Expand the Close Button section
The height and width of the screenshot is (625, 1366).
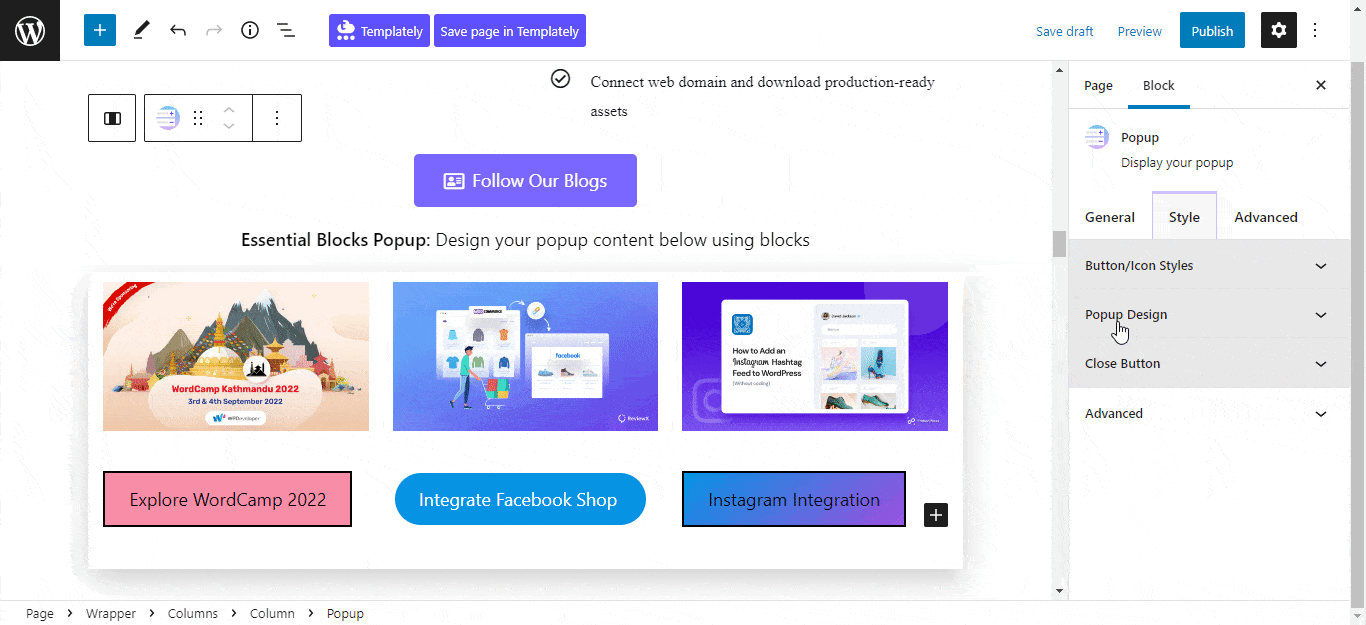click(1209, 364)
